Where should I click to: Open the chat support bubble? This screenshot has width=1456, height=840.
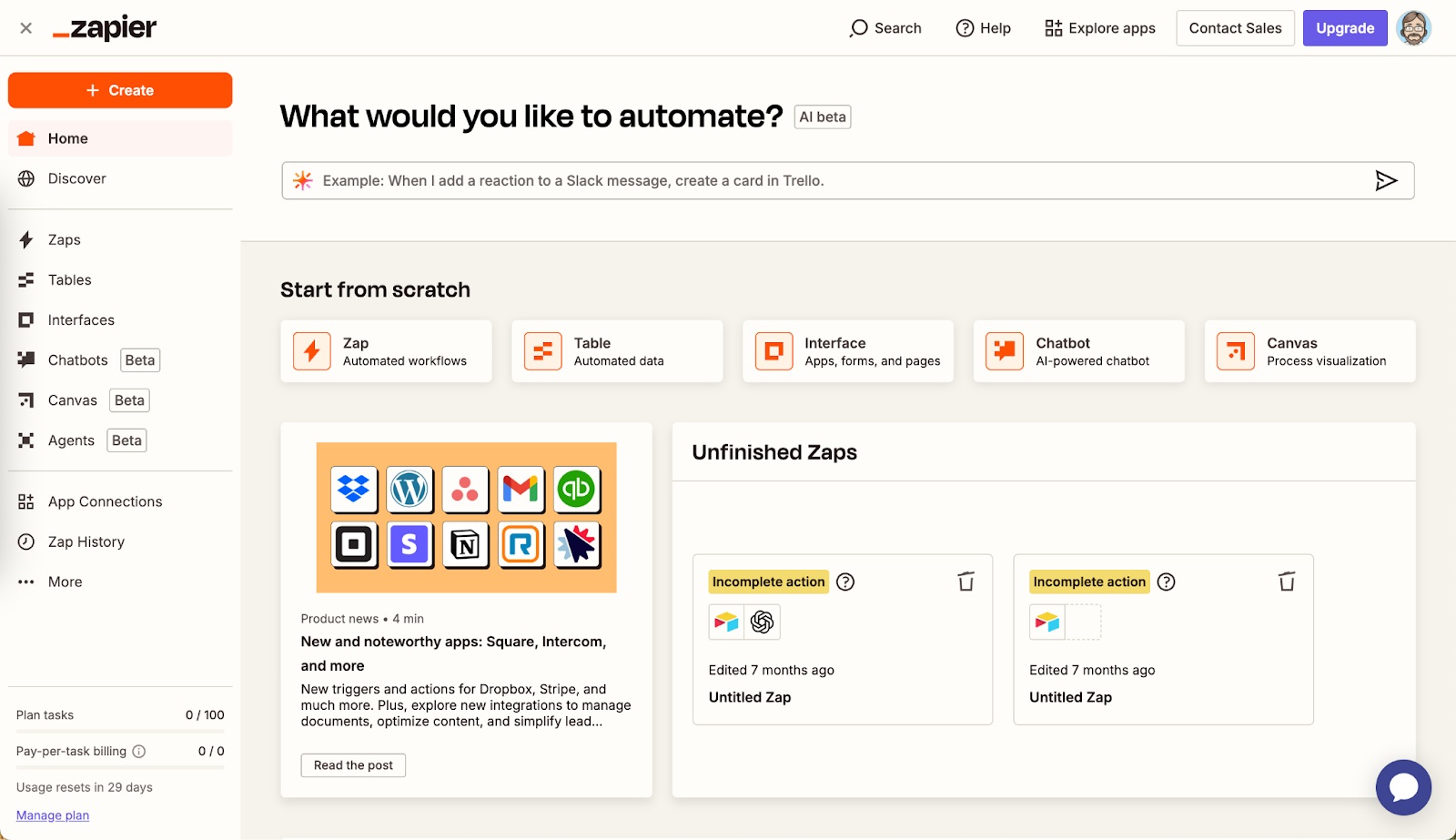tap(1403, 787)
